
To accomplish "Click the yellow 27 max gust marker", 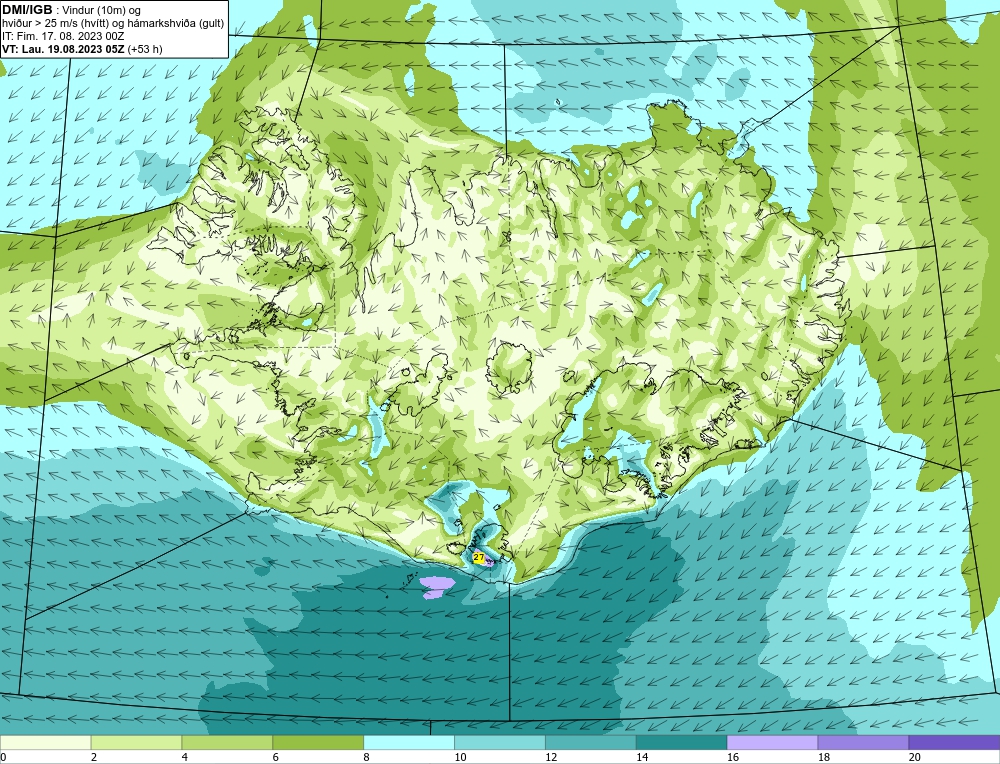I will click(478, 557).
